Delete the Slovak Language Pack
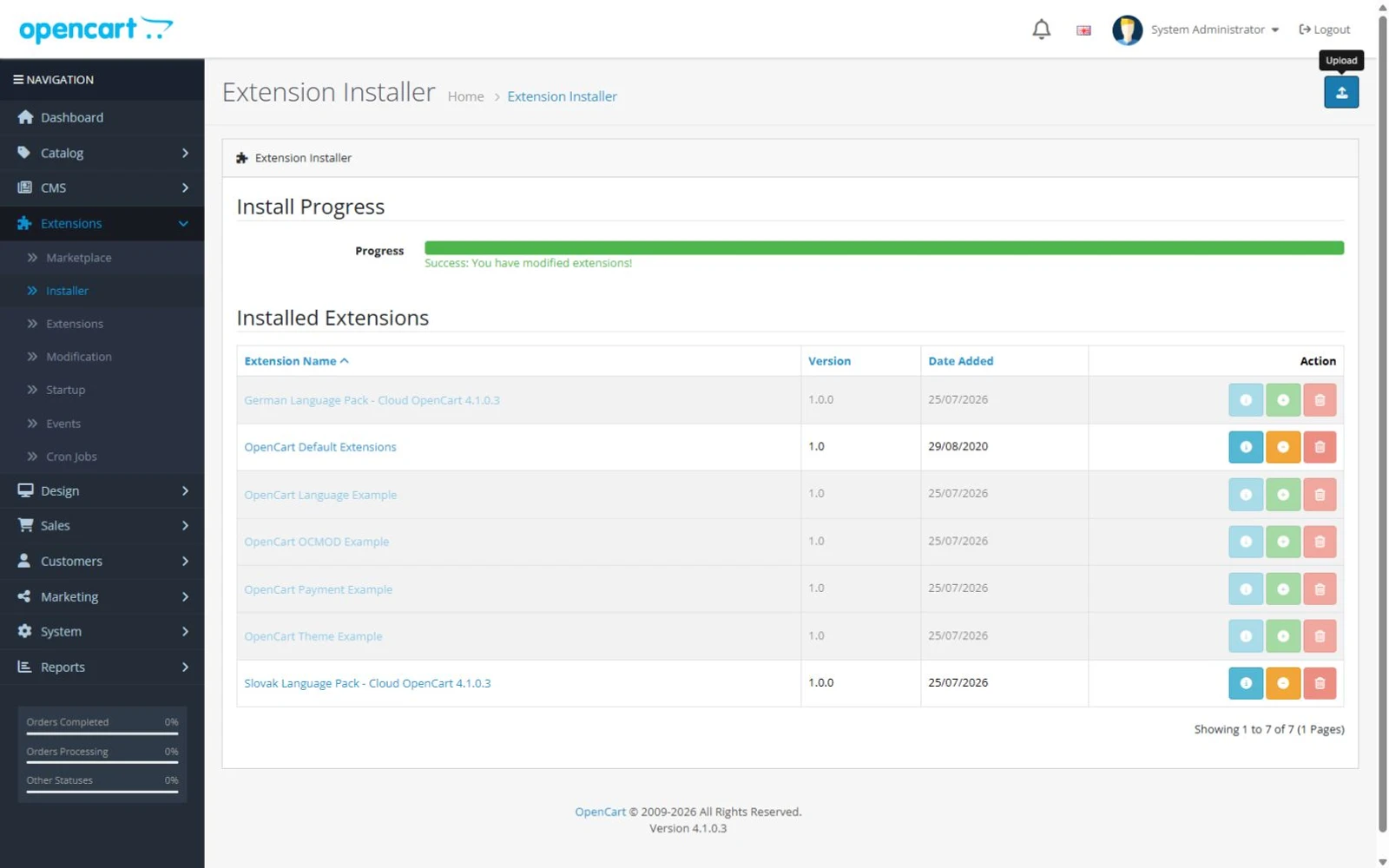The image size is (1389, 868). [1320, 683]
